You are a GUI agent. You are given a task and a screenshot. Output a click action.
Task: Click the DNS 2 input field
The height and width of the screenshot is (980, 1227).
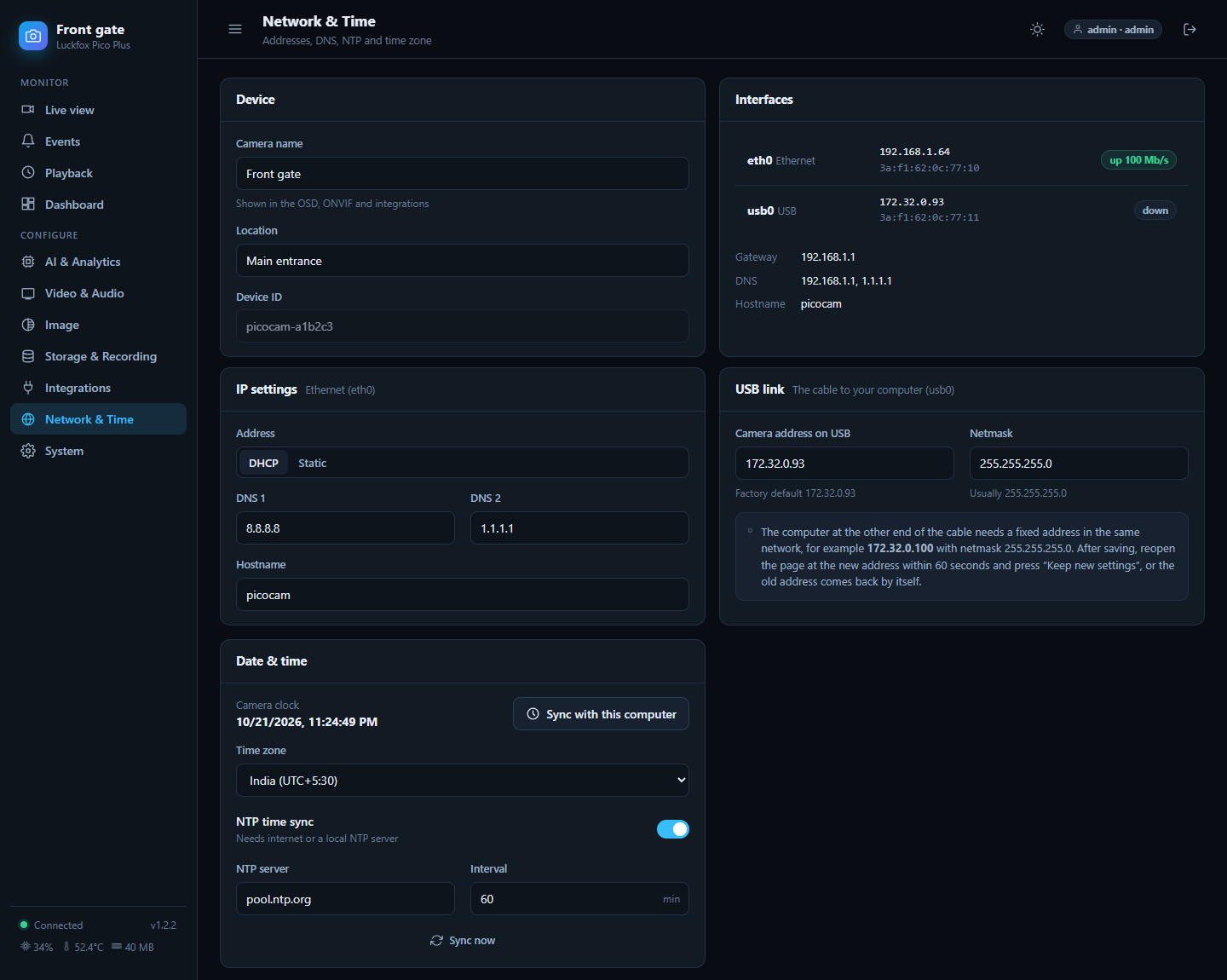(579, 528)
